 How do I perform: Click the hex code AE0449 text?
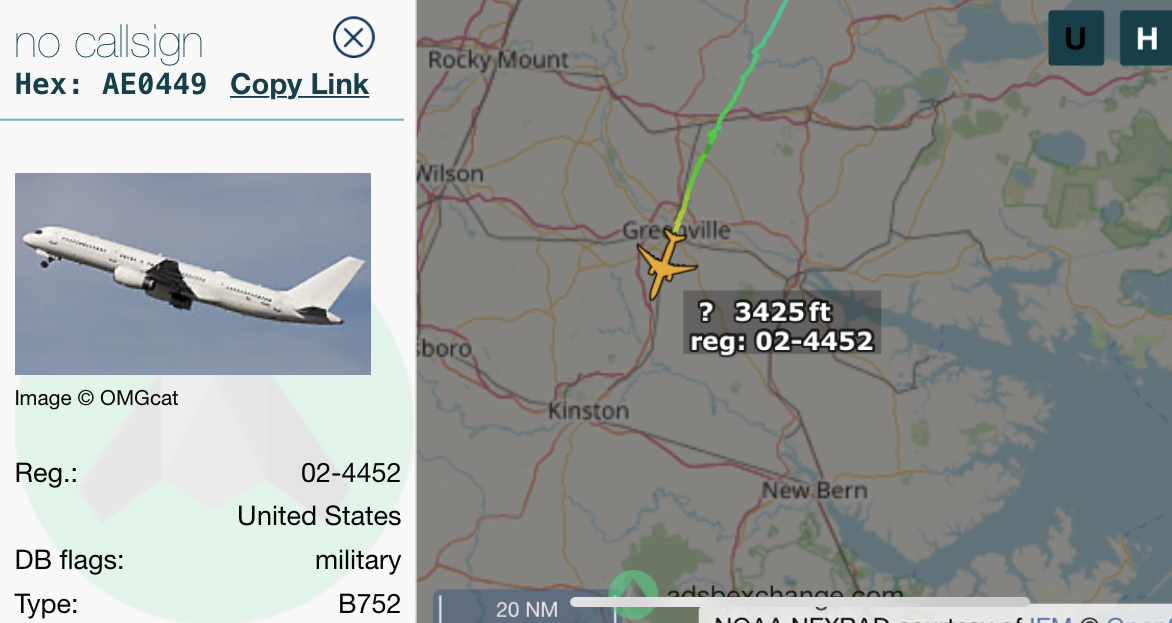(154, 84)
